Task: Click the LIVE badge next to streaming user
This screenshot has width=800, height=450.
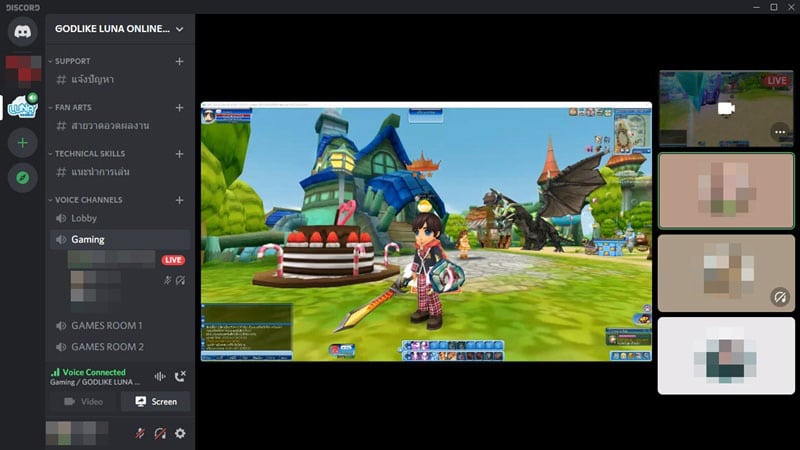Action: click(173, 260)
